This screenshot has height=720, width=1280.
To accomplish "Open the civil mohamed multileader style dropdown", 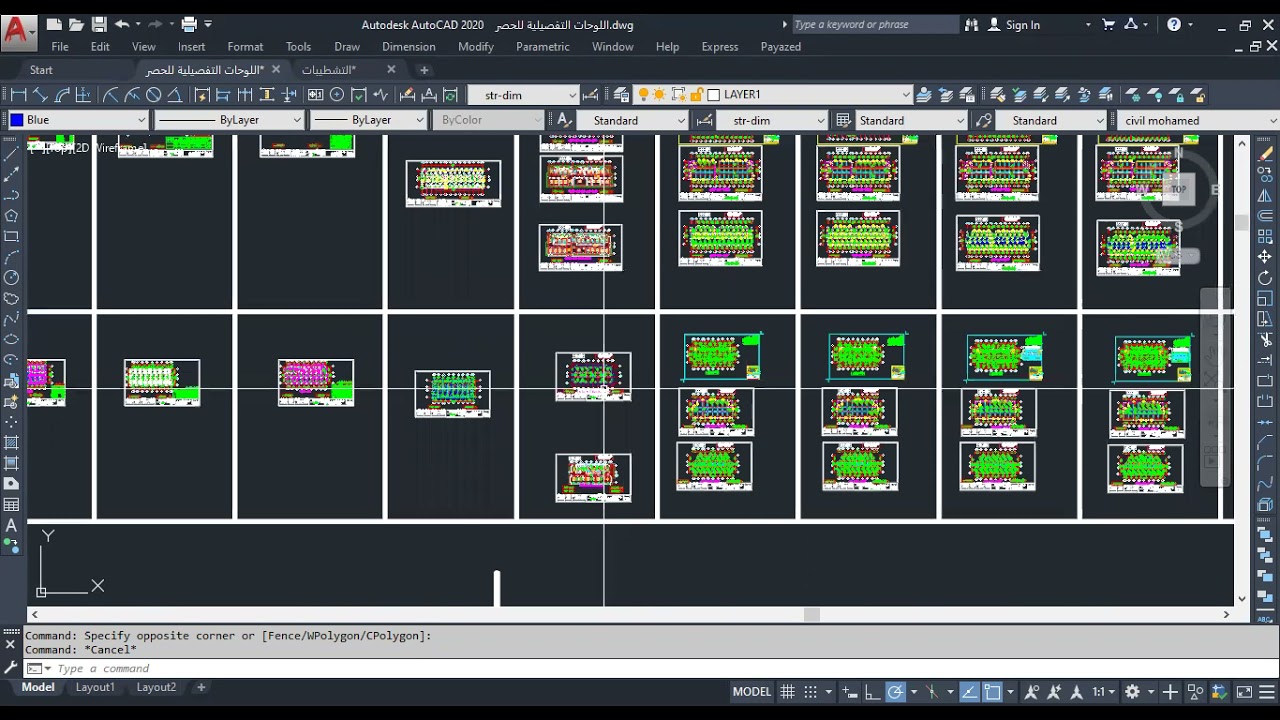I will [1198, 120].
